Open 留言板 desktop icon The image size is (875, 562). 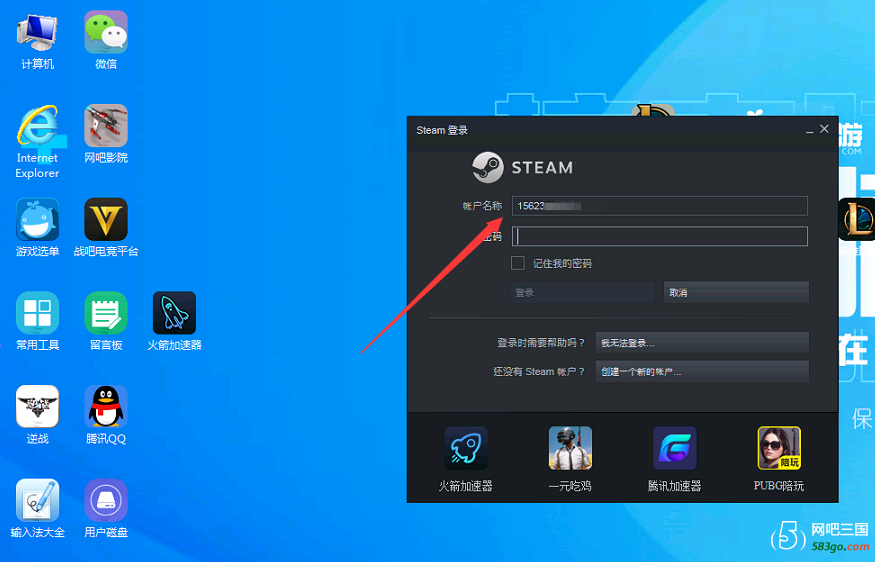[x=106, y=313]
